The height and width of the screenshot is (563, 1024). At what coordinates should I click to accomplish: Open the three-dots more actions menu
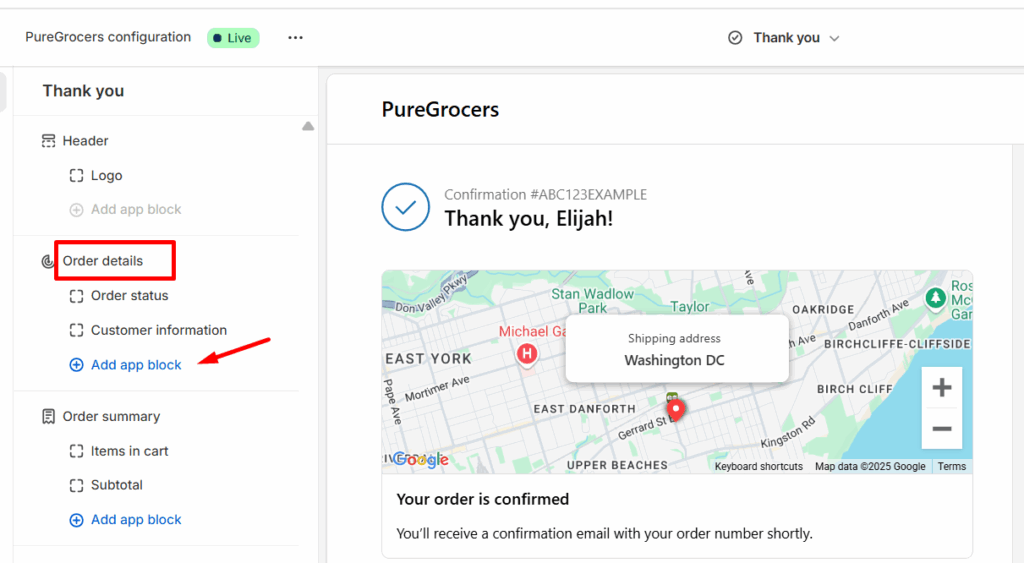295,38
